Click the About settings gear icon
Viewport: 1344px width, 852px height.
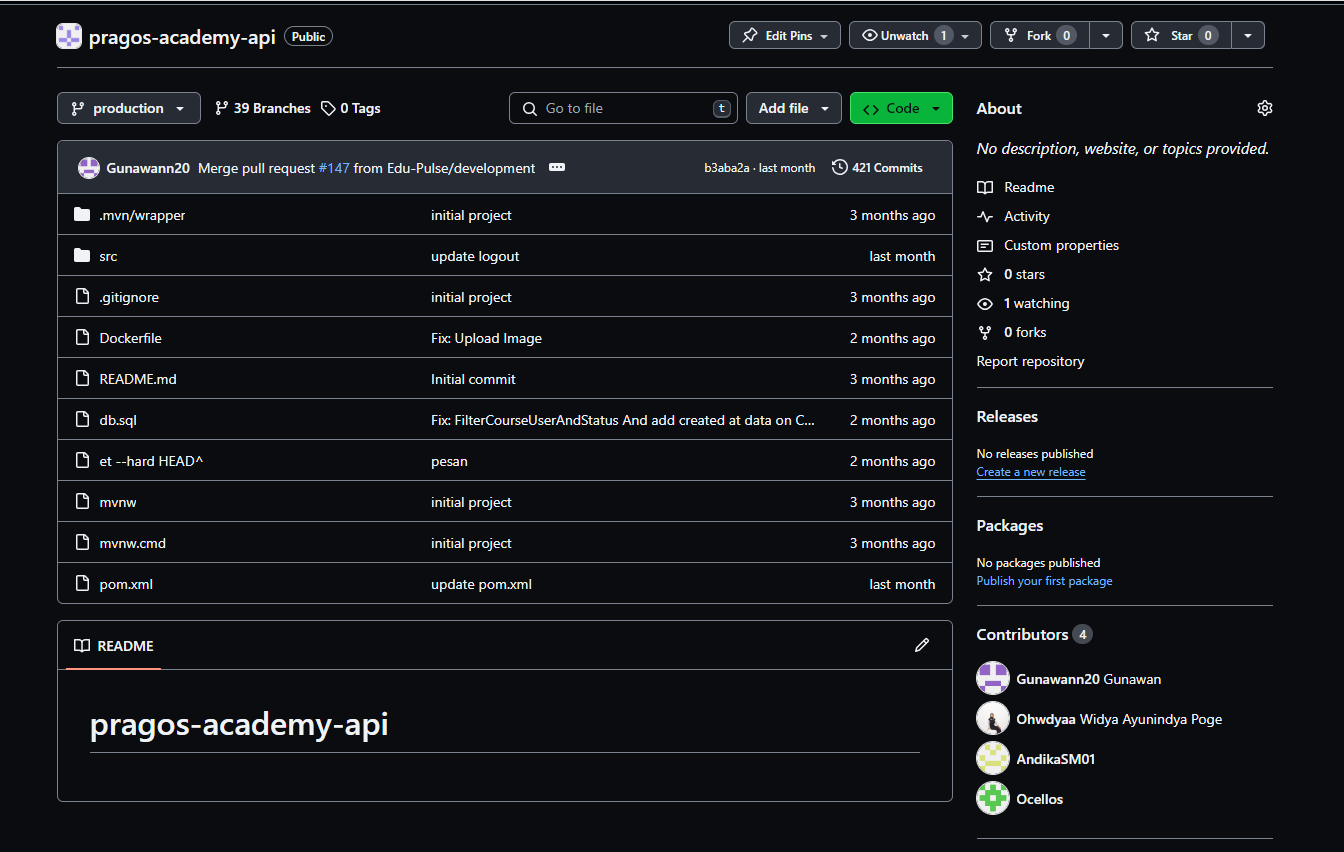coord(1264,108)
